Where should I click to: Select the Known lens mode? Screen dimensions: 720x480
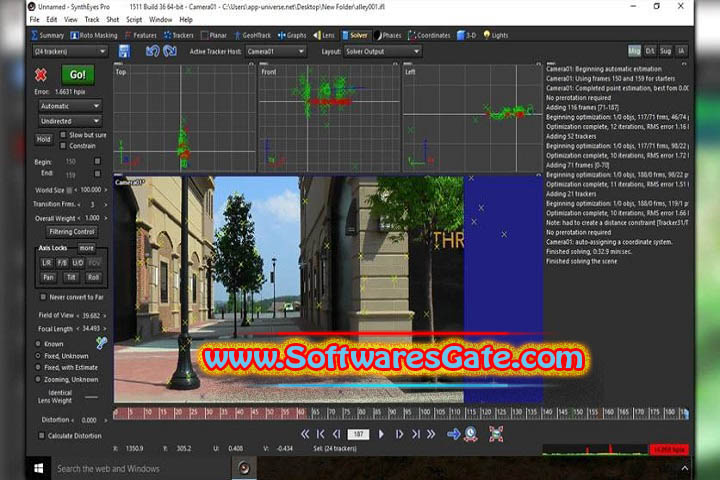(x=38, y=344)
